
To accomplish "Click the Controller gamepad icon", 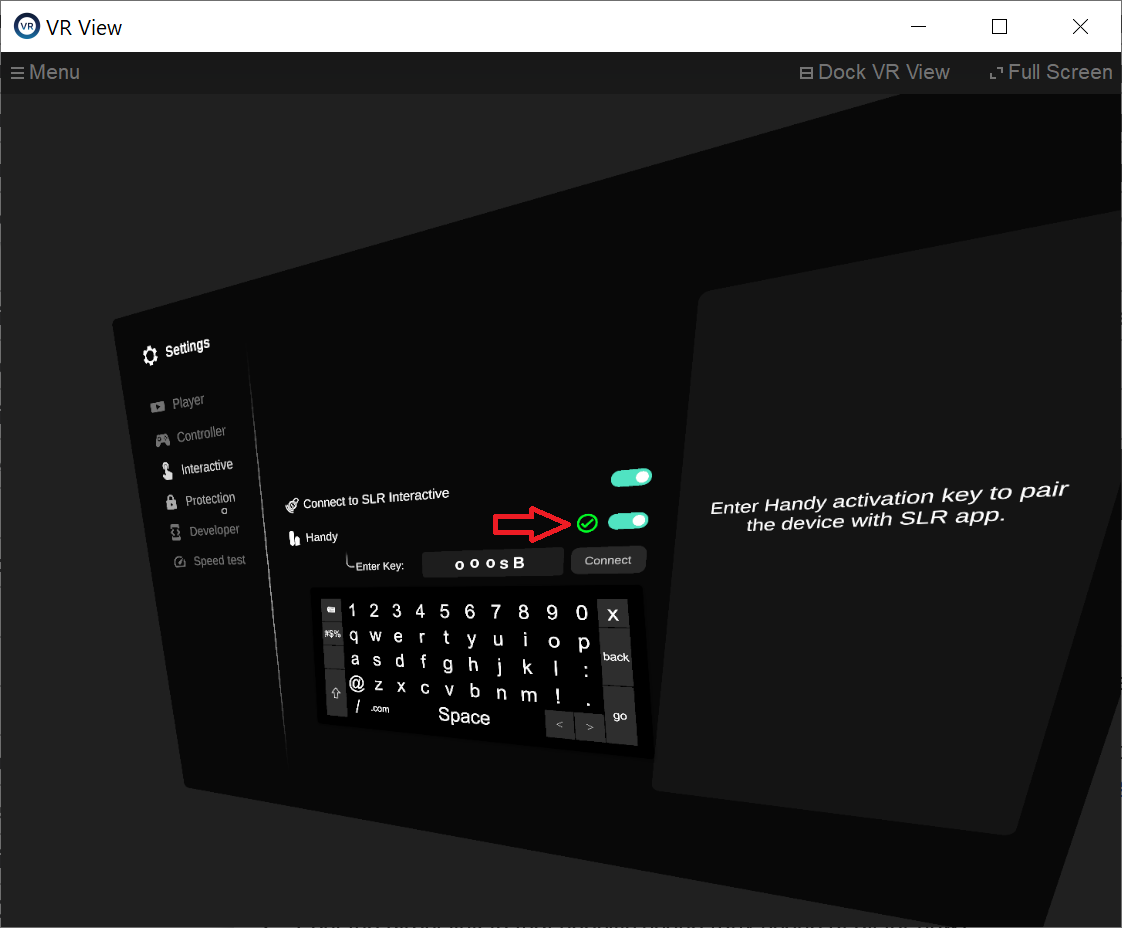I will pos(162,440).
